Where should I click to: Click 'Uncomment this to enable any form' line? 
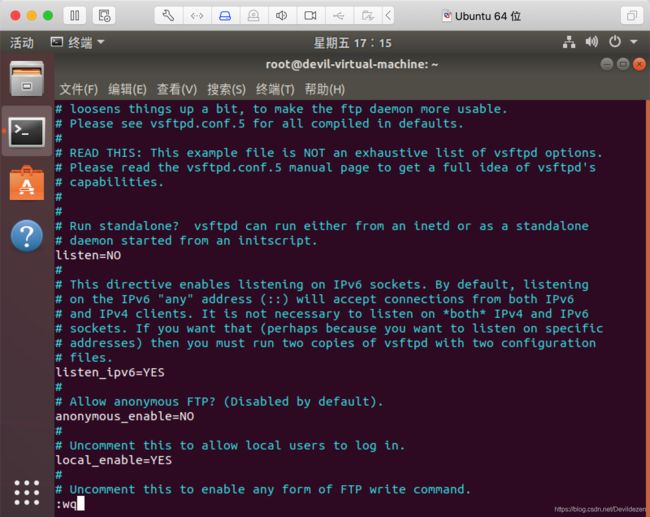tap(263, 489)
